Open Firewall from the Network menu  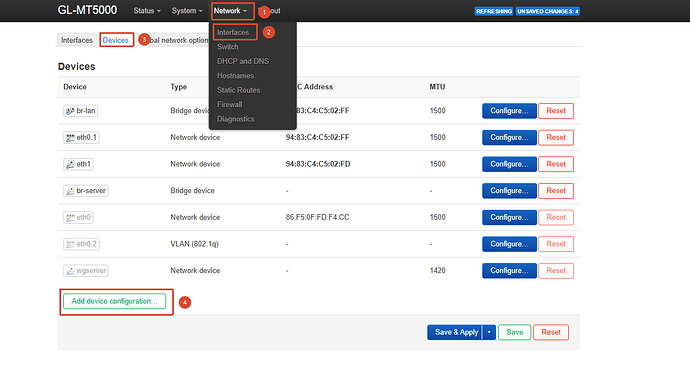click(x=230, y=105)
